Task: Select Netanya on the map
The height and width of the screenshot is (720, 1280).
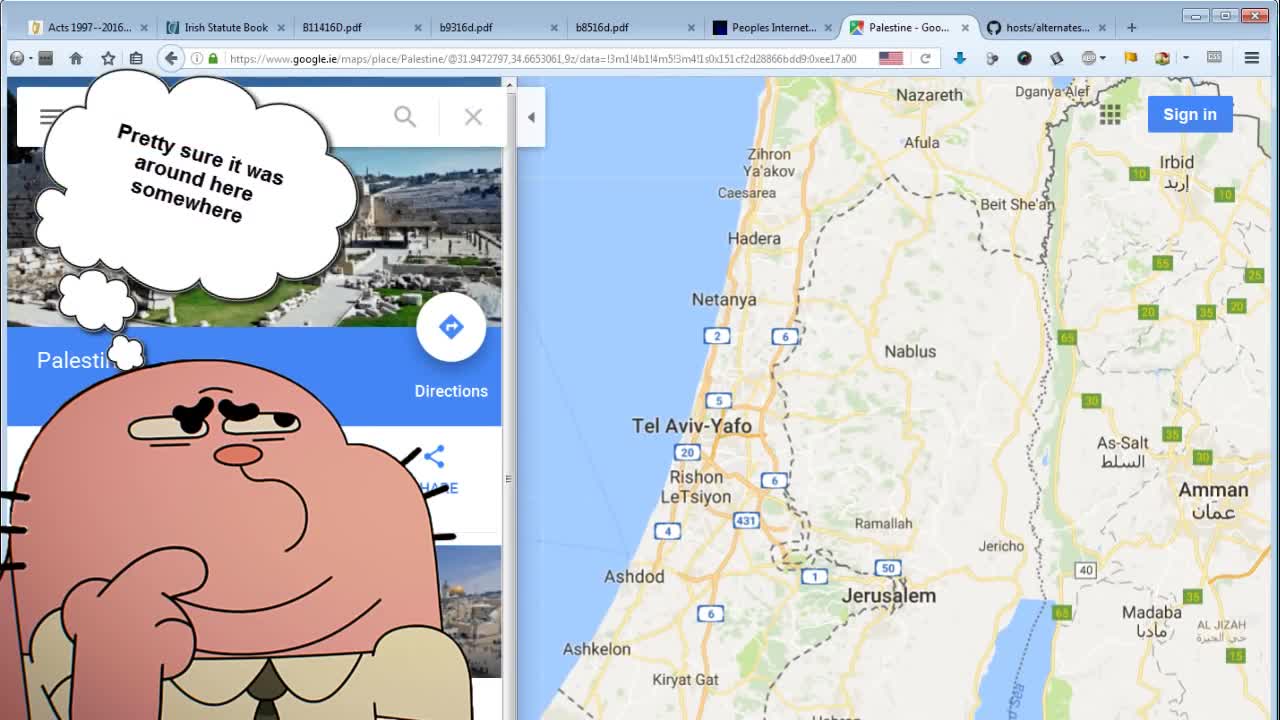Action: point(724,299)
